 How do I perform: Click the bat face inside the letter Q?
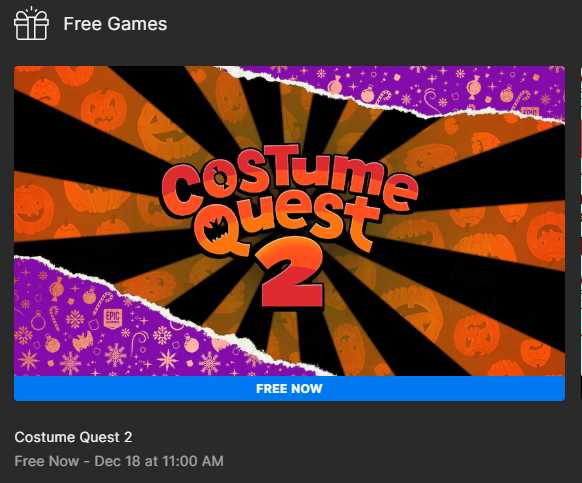[217, 230]
